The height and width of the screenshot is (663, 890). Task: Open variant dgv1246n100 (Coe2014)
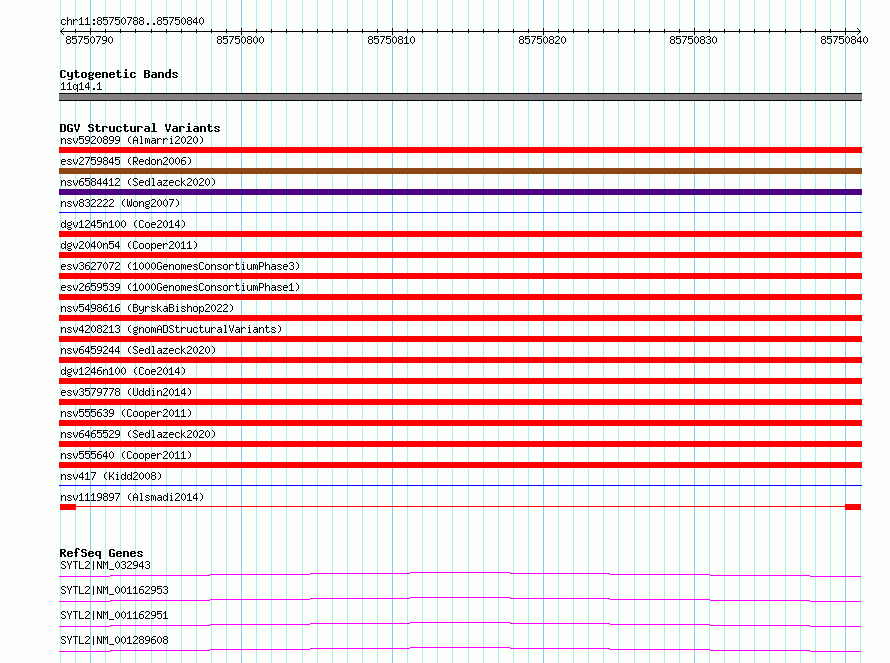pos(123,371)
